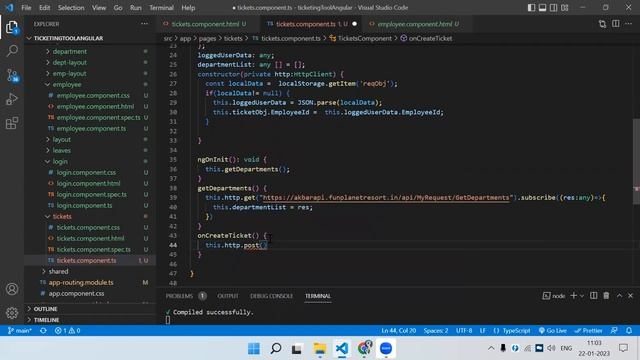Viewport: 640px width, 360px height.
Task: Change indentation via Spaces: 2
Action: click(x=436, y=331)
